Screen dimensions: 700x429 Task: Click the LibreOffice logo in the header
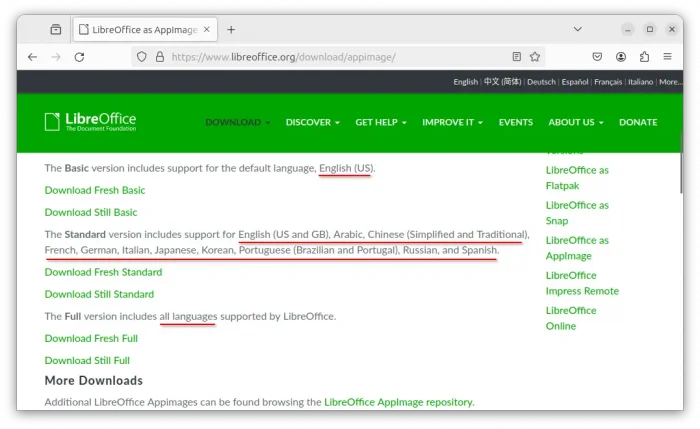point(90,122)
